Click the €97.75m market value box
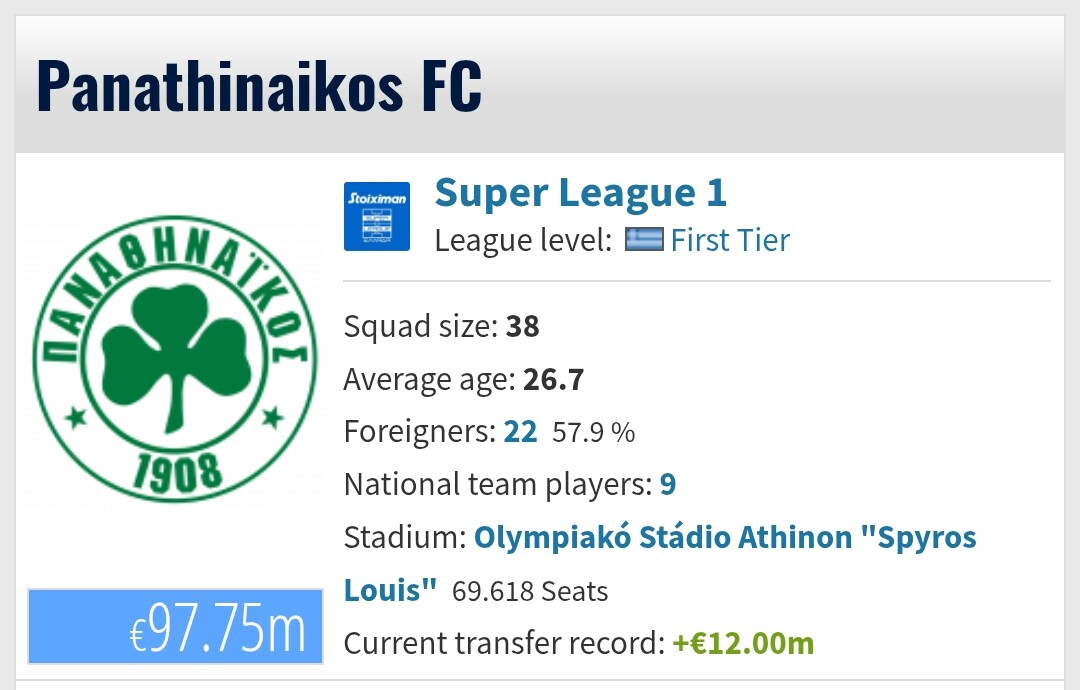Viewport: 1080px width, 690px height. 176,626
